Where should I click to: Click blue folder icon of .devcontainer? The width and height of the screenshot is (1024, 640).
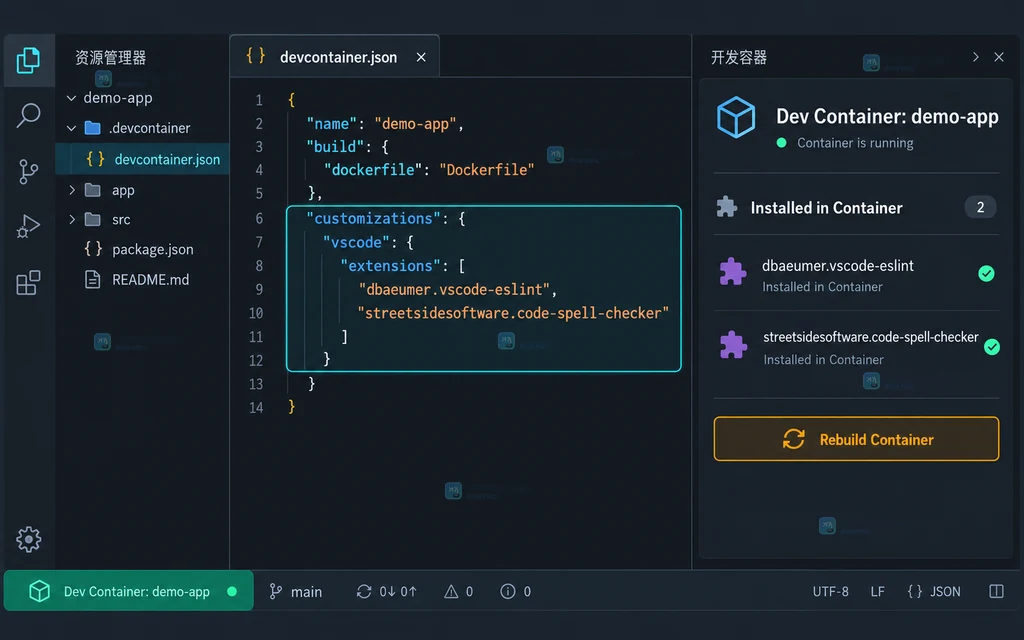93,128
